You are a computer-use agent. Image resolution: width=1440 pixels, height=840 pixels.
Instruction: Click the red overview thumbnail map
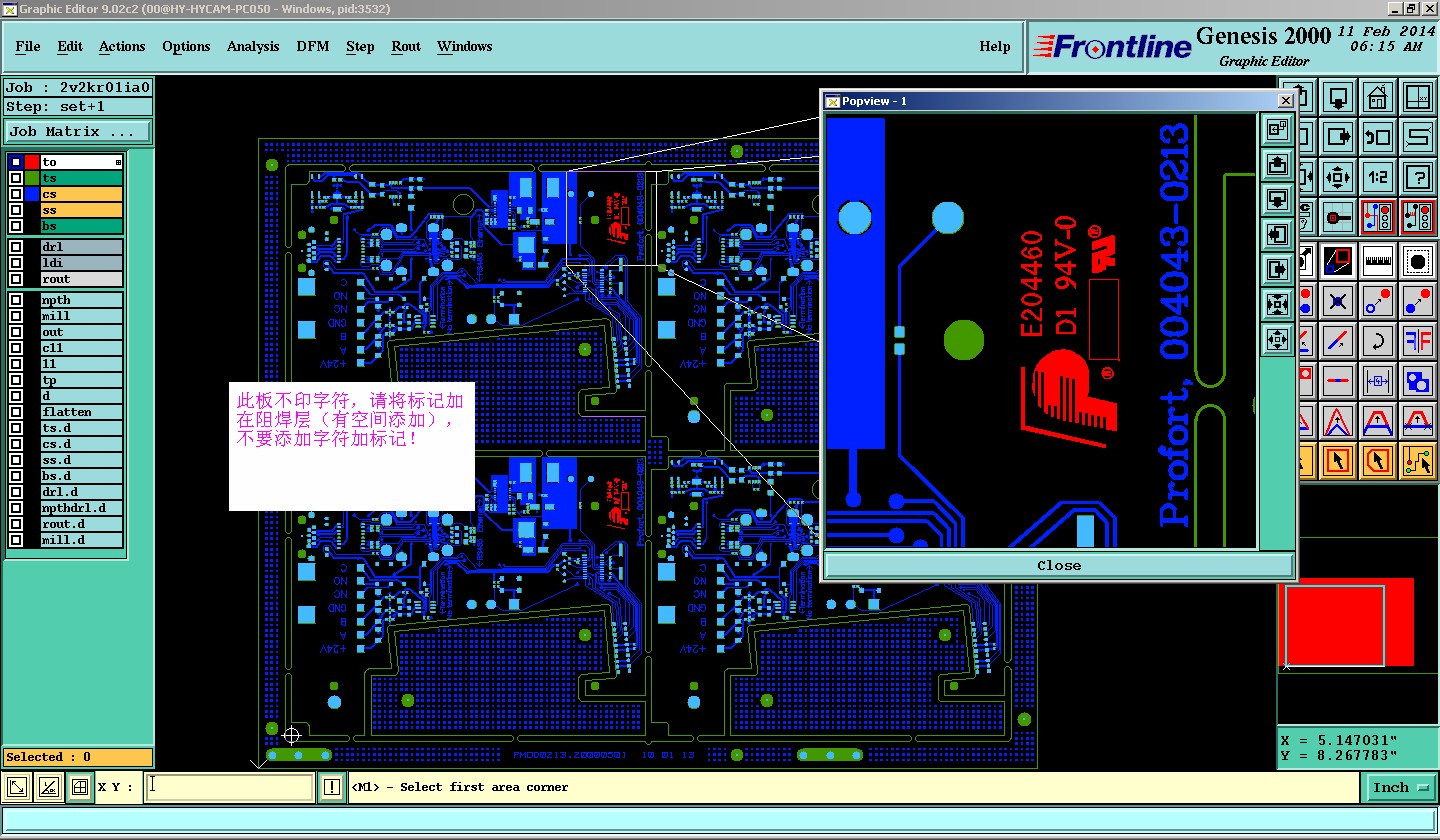click(x=1348, y=622)
